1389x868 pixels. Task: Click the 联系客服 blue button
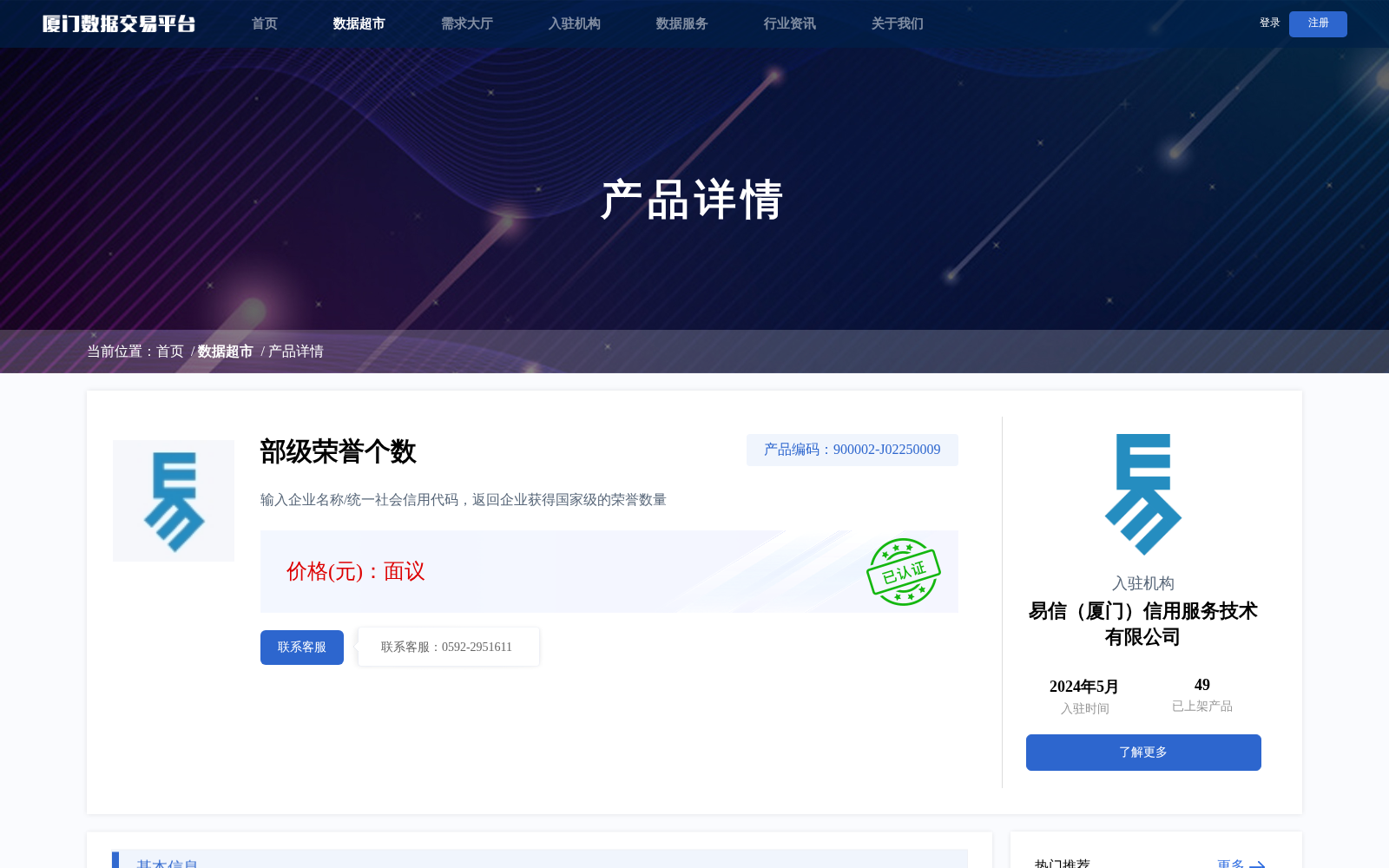coord(302,648)
